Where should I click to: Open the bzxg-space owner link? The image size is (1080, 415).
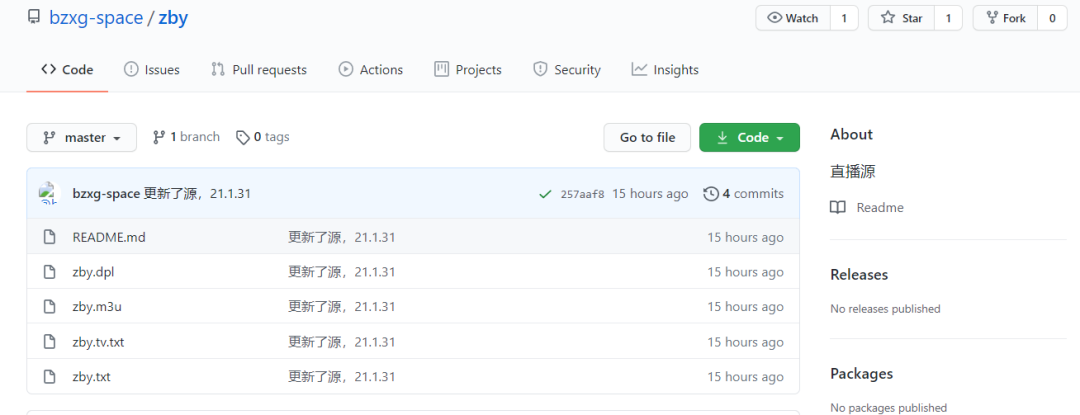96,18
